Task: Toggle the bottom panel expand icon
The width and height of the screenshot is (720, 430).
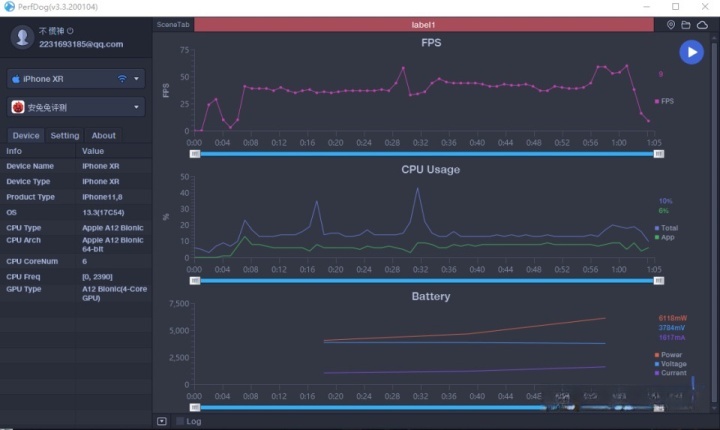Action: click(162, 421)
